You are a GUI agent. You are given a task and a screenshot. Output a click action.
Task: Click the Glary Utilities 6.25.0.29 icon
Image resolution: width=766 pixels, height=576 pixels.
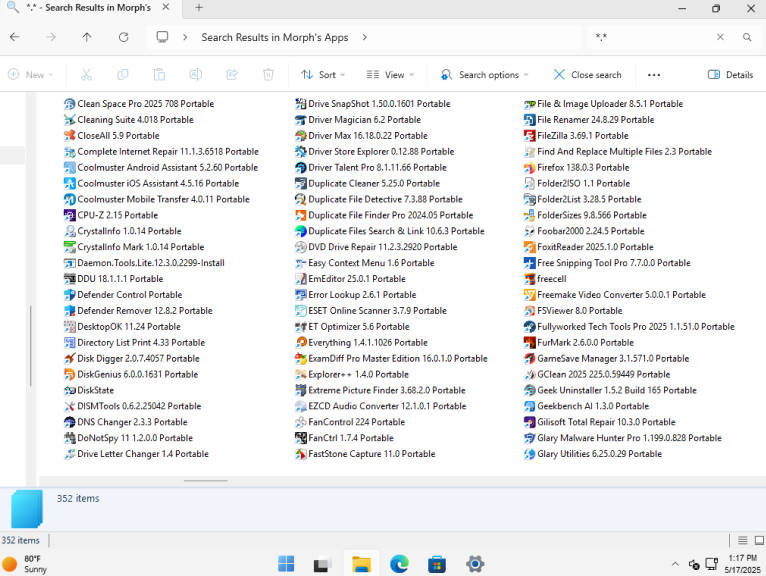pos(530,454)
